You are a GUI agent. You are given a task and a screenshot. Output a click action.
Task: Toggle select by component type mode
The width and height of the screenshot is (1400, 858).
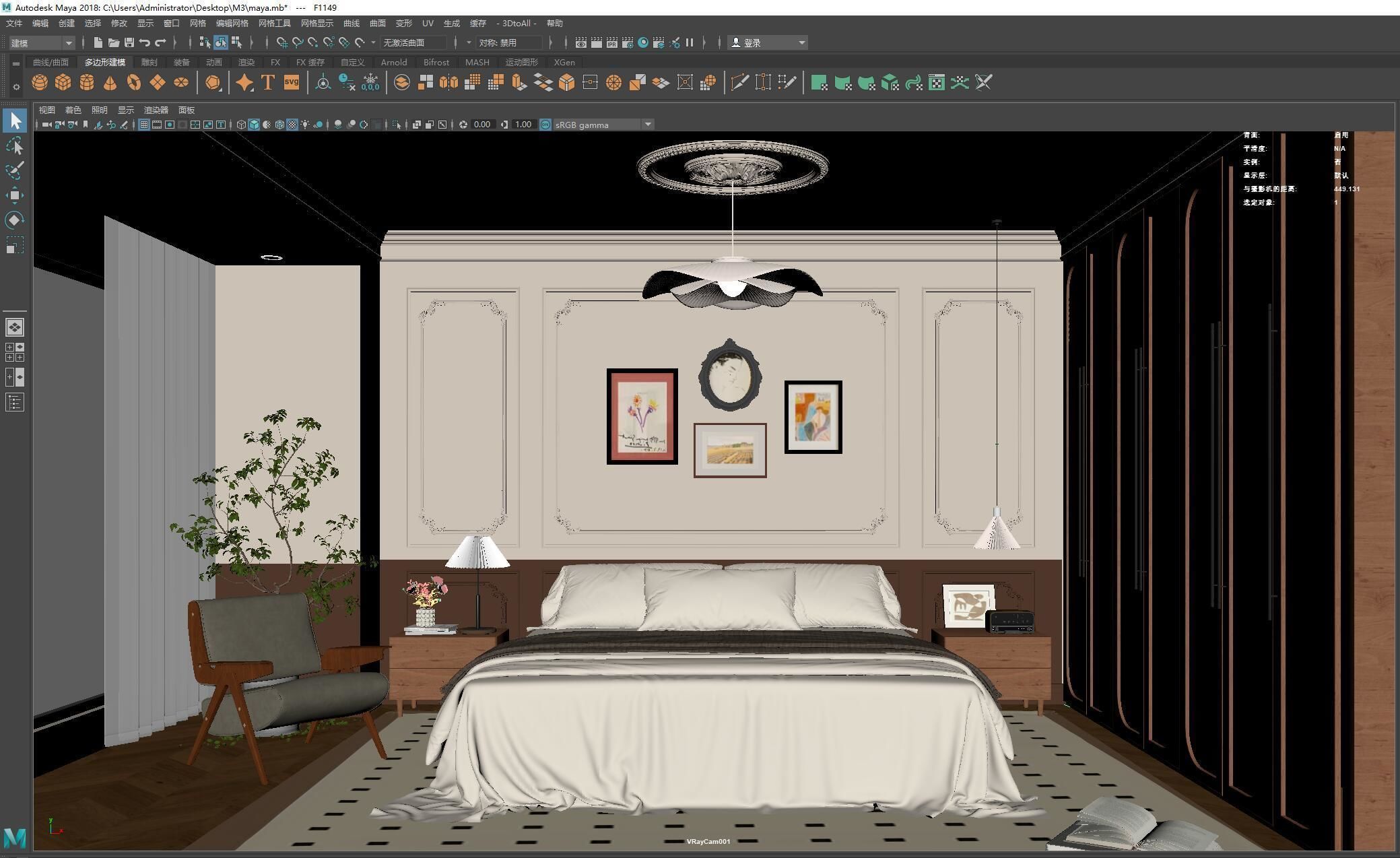click(x=236, y=42)
